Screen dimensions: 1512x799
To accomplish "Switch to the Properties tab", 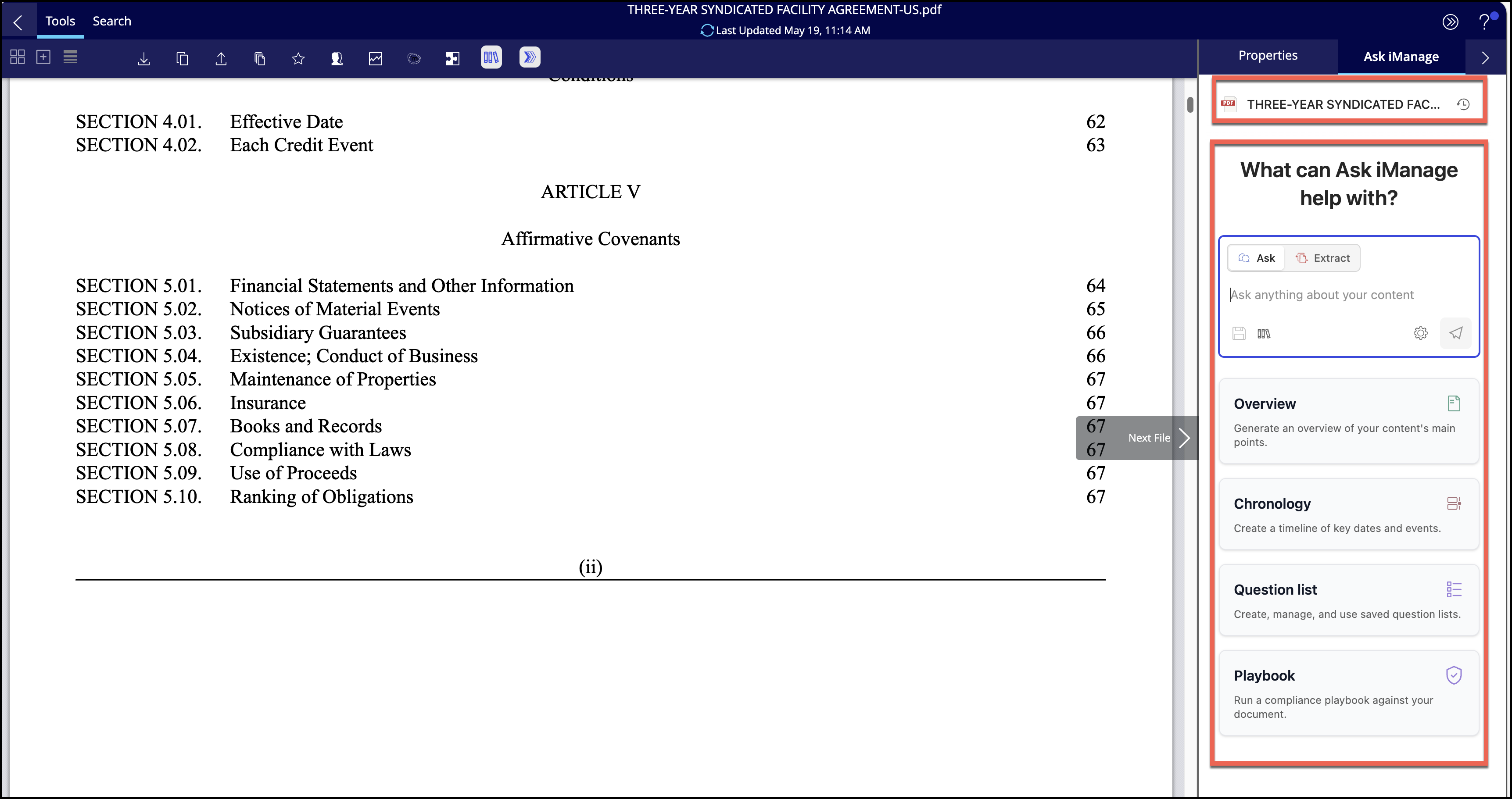I will pyautogui.click(x=1268, y=56).
